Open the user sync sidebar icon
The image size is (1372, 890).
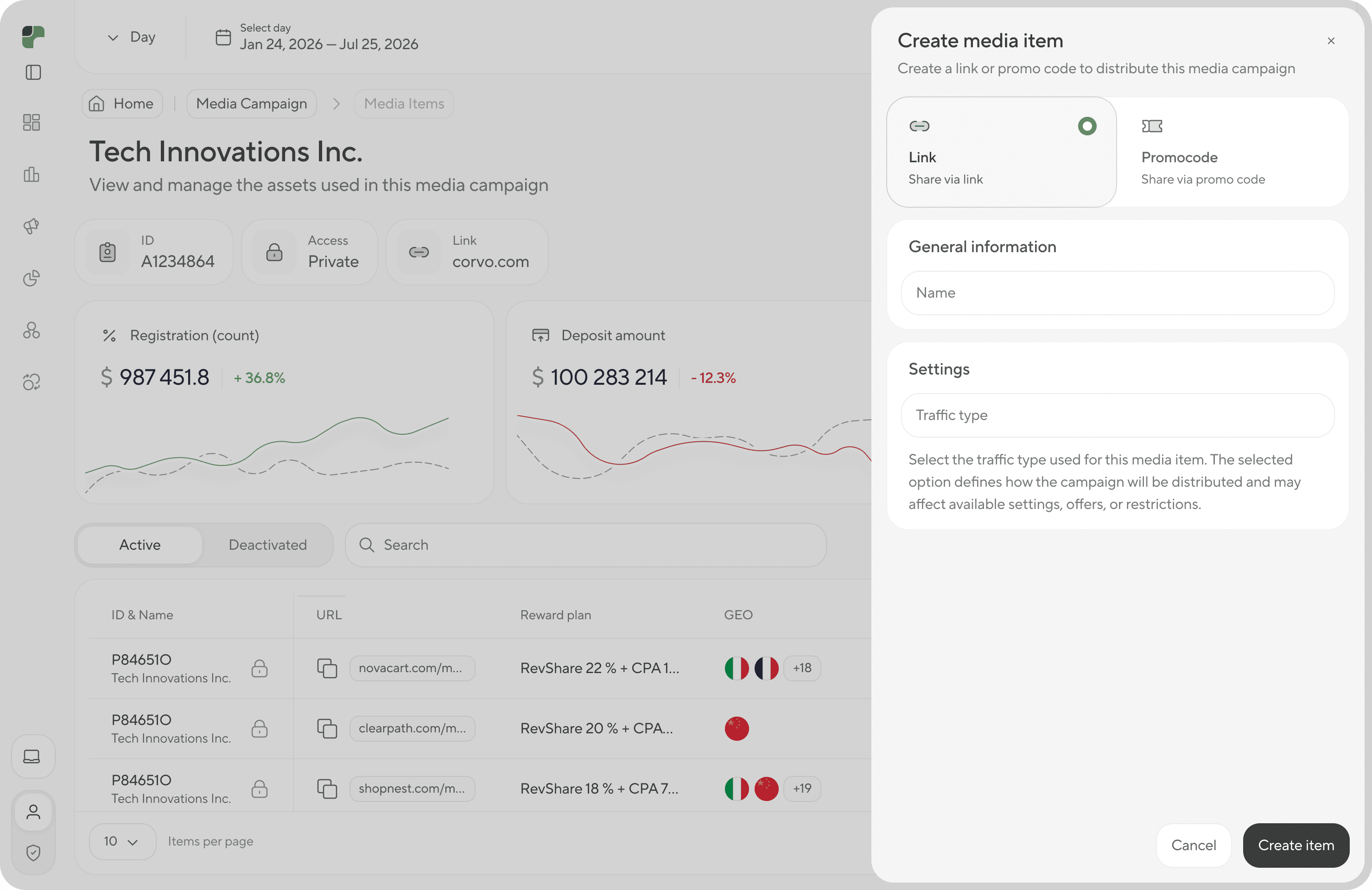click(32, 381)
